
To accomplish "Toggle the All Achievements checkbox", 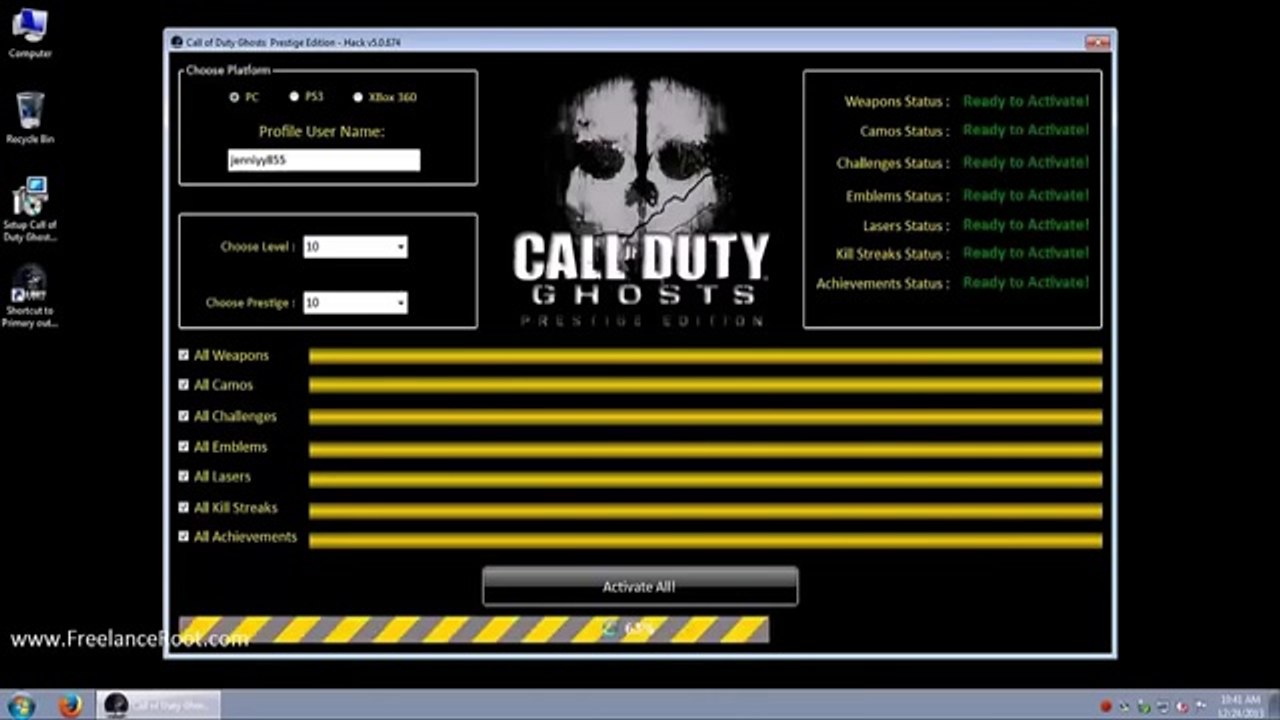I will (183, 536).
